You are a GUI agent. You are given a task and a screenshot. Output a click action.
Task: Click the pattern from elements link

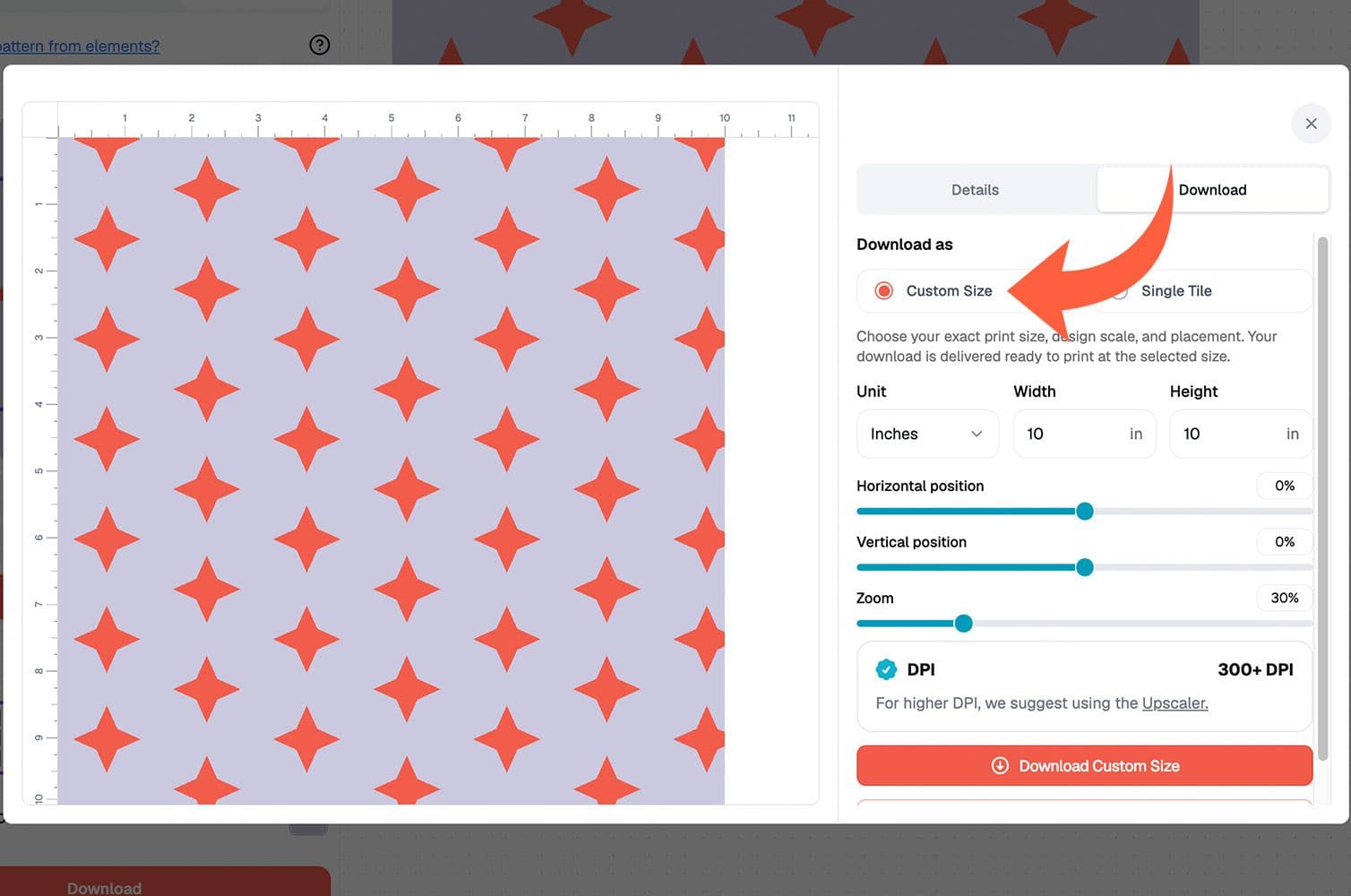(79, 46)
